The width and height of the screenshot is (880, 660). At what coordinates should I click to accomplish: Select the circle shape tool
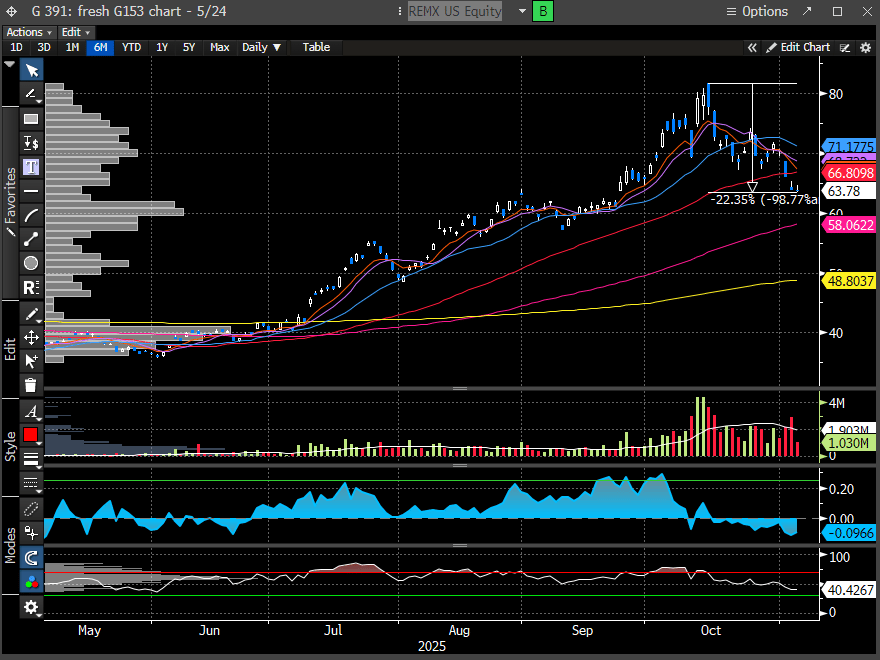click(31, 263)
